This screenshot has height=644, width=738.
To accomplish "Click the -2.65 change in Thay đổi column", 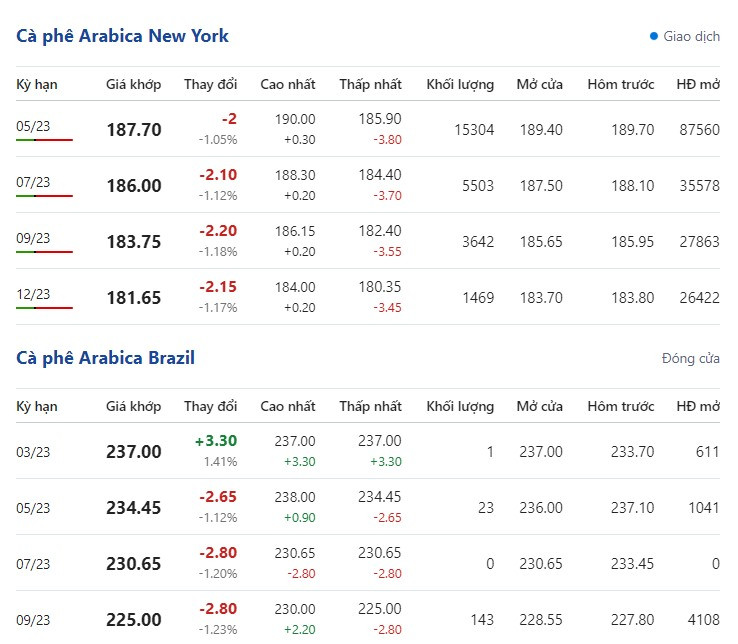I will [x=218, y=497].
